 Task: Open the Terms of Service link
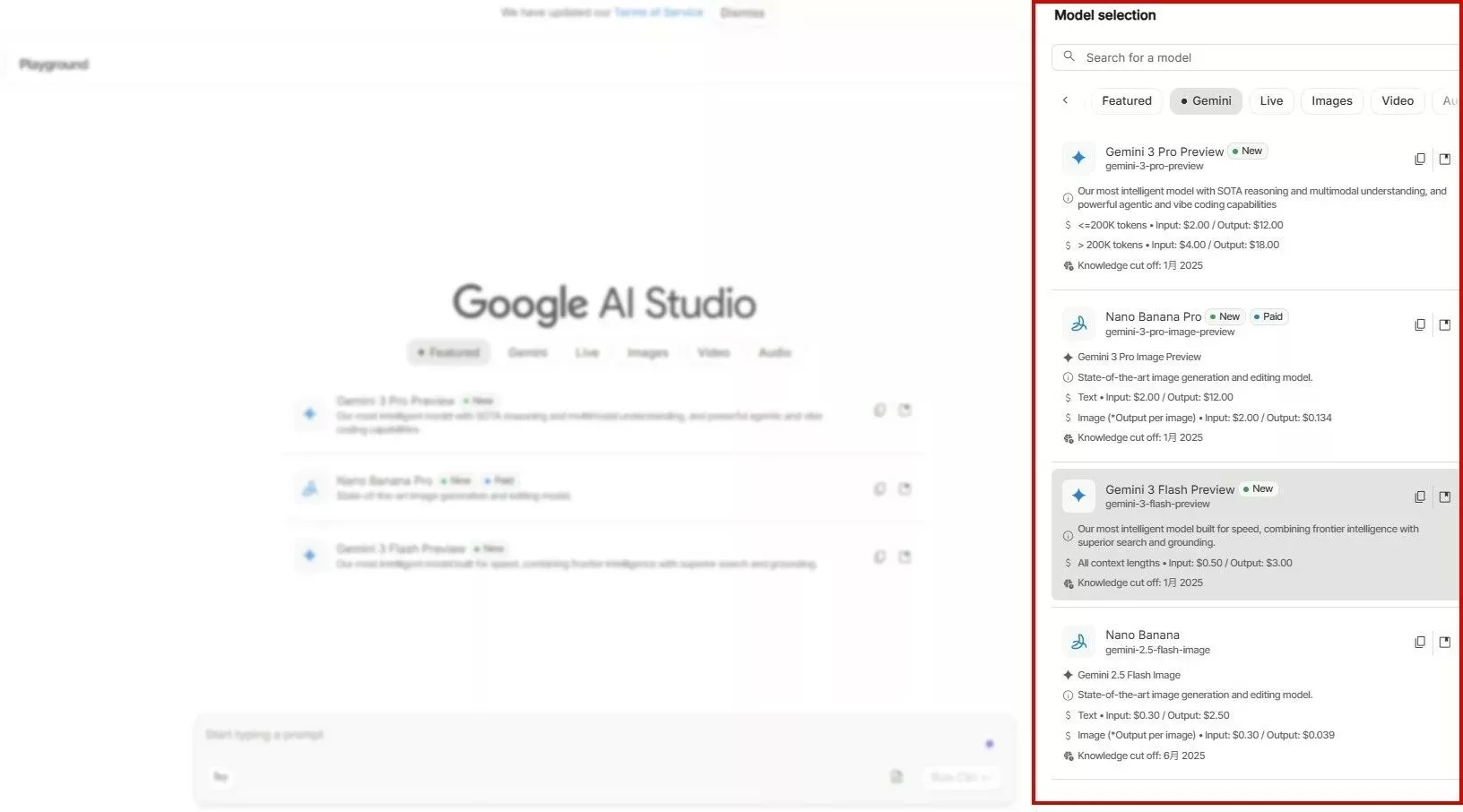tap(658, 13)
